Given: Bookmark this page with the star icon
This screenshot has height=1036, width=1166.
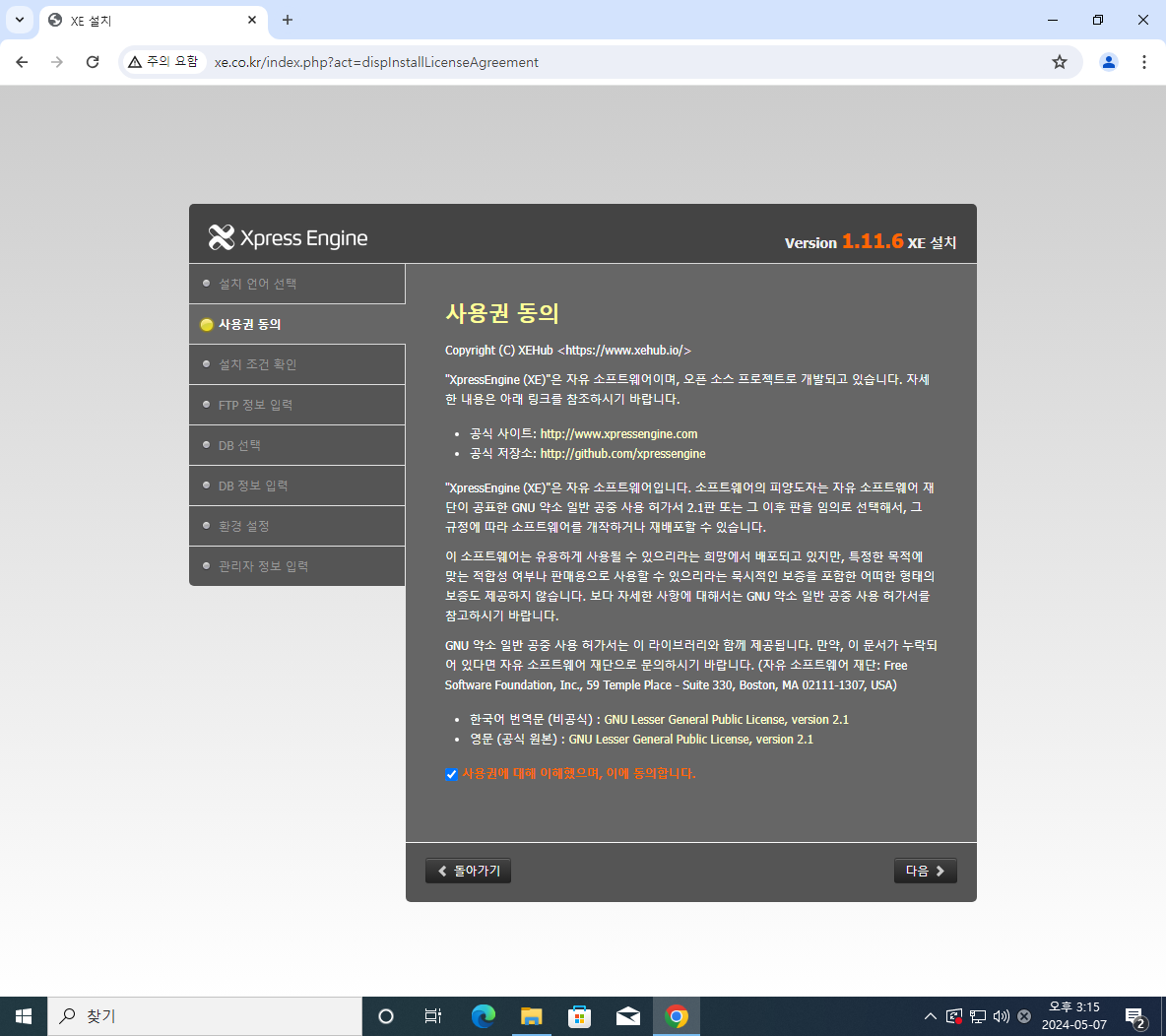Looking at the screenshot, I should tap(1059, 62).
